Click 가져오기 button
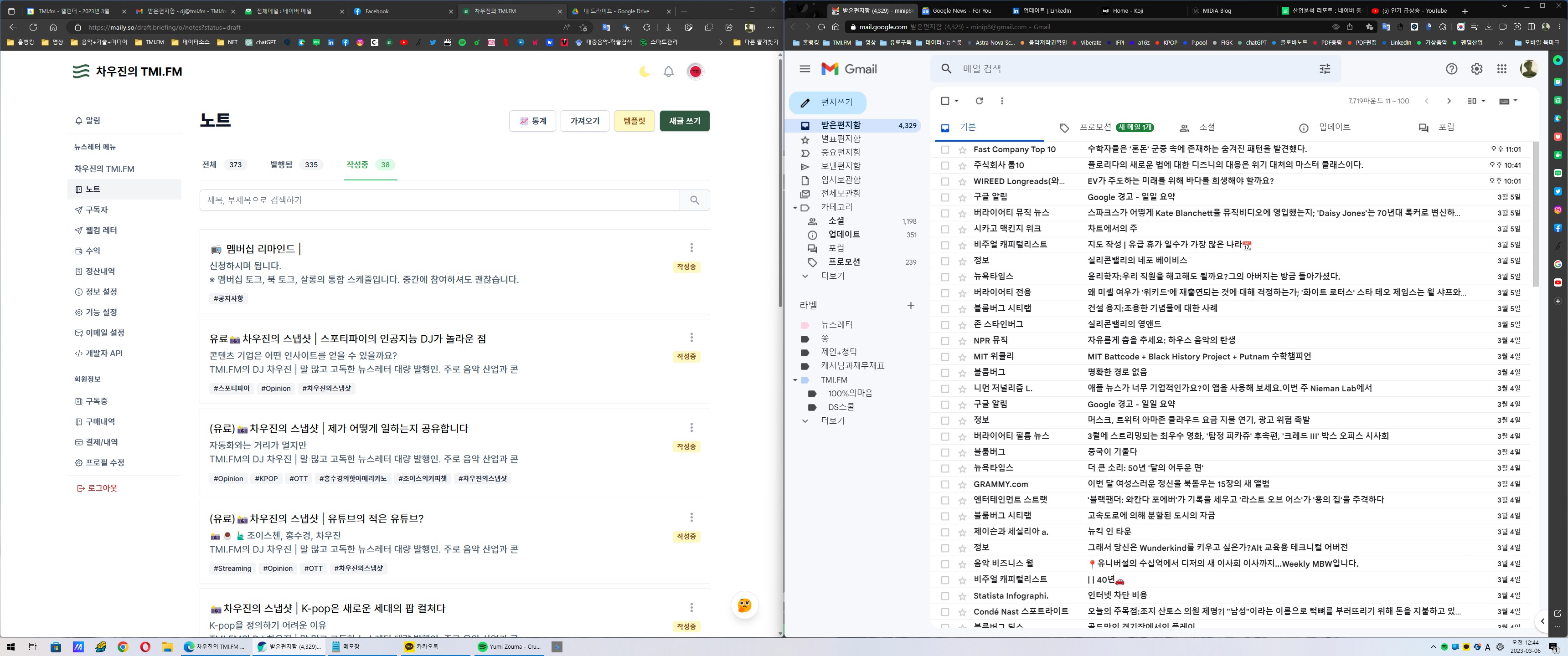Image resolution: width=1568 pixels, height=656 pixels. click(x=584, y=121)
